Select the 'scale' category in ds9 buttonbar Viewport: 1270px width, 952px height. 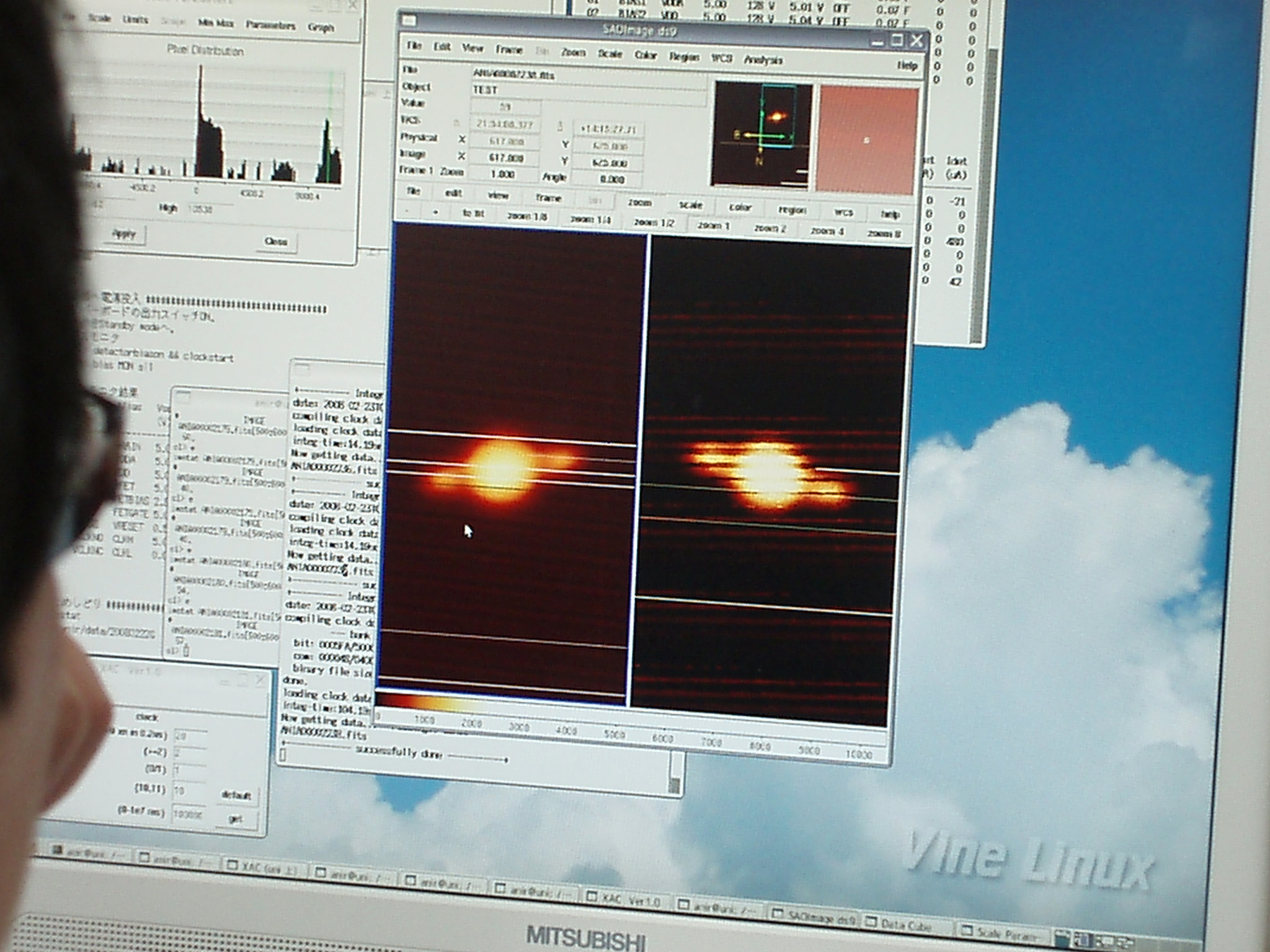690,205
